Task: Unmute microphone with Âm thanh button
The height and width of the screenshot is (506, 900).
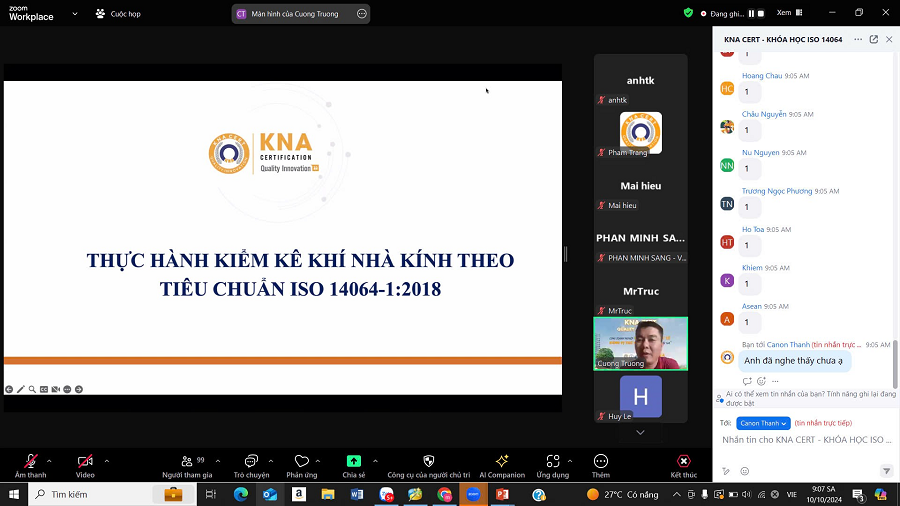Action: point(30,466)
